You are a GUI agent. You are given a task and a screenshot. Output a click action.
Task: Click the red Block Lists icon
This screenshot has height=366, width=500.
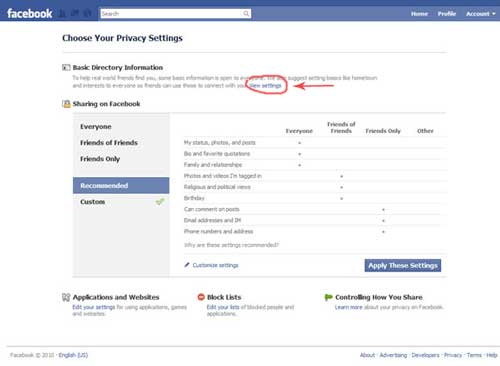[x=201, y=297]
